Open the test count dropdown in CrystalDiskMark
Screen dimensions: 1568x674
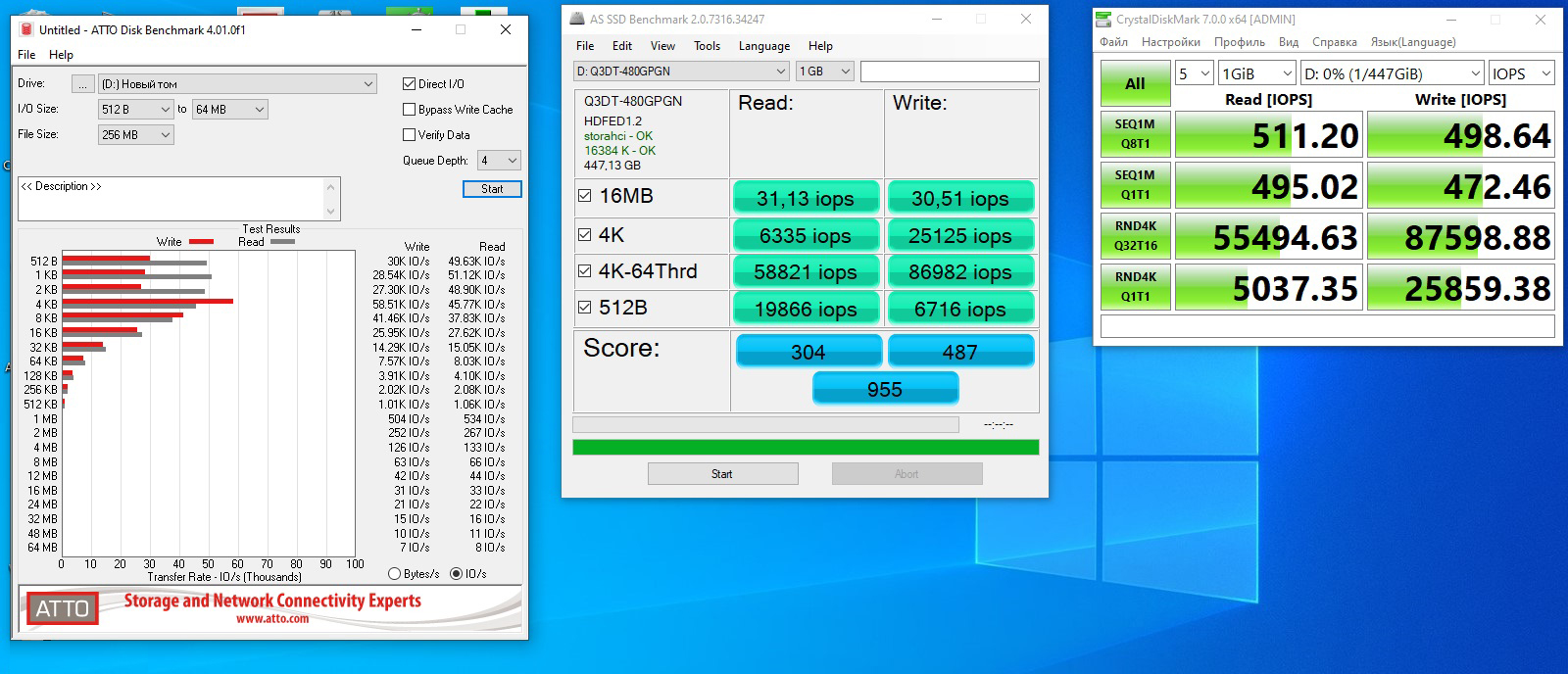coord(1195,73)
